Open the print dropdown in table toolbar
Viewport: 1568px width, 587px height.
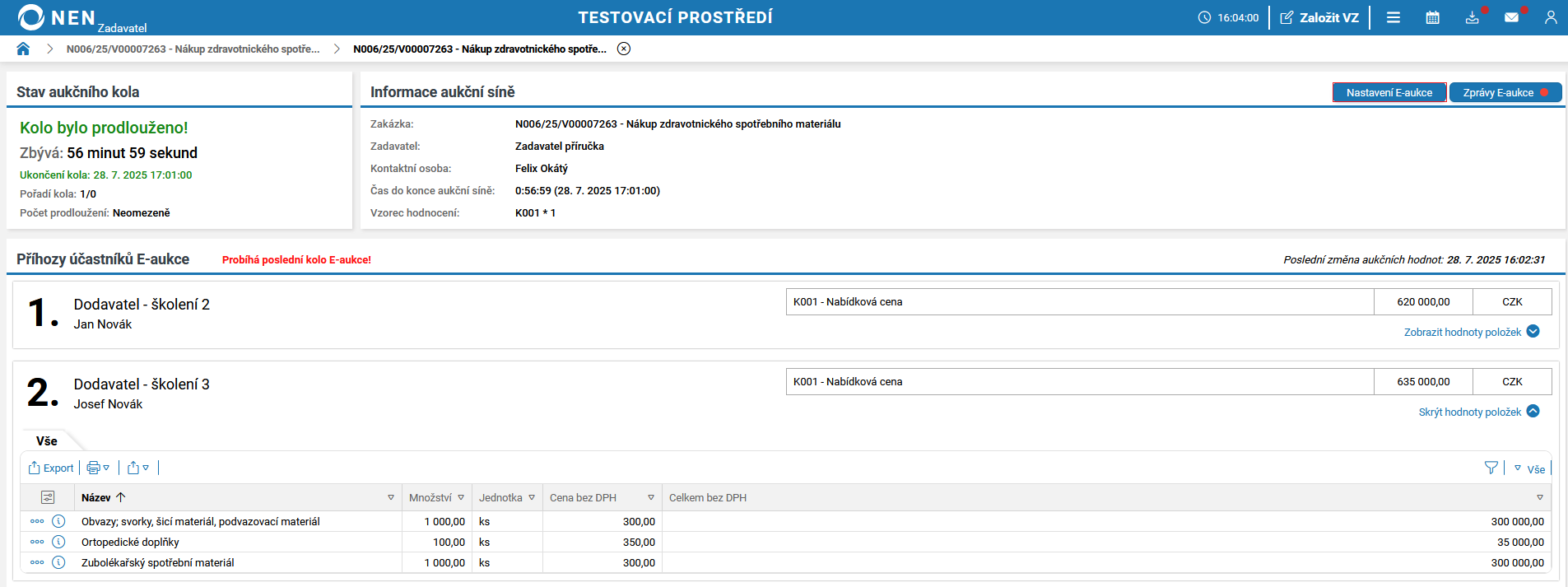coord(98,468)
